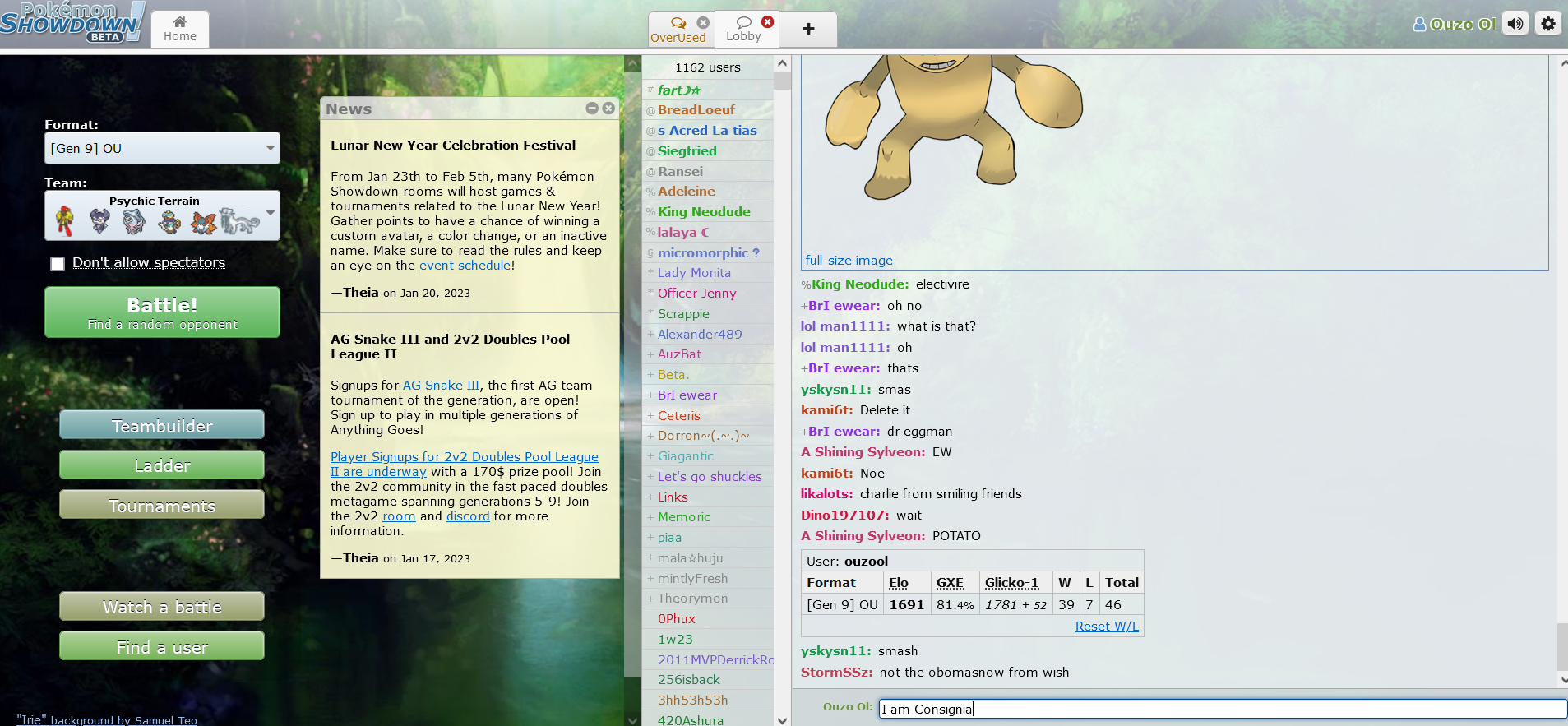Add a new room with the plus tab
This screenshot has width=1568, height=726.
tap(808, 30)
